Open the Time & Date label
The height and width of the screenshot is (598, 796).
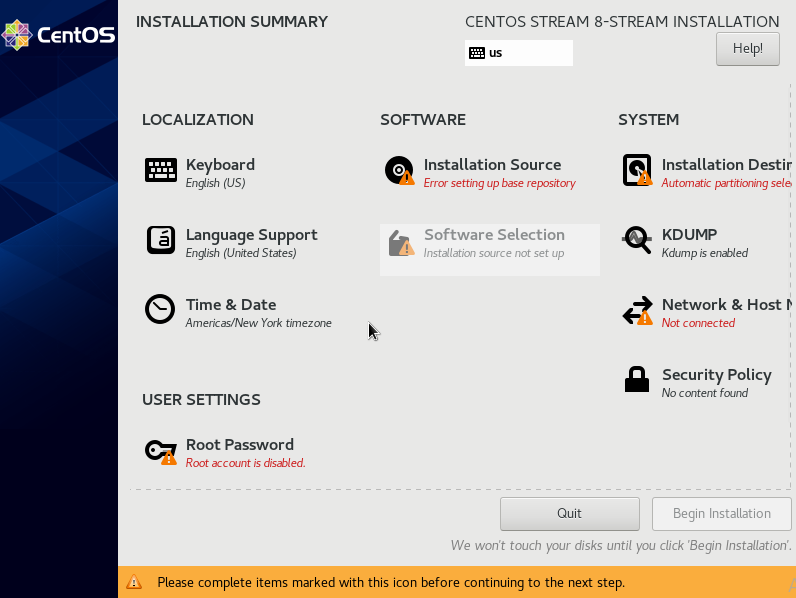(231, 305)
